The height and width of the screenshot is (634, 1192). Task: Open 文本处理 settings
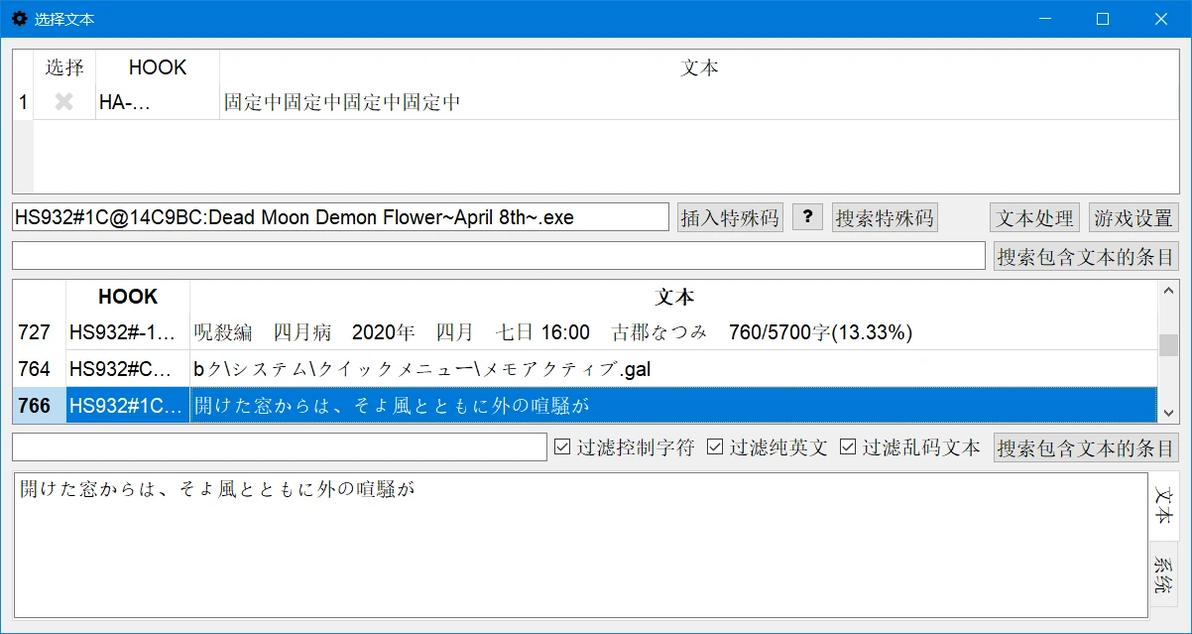coord(1035,218)
